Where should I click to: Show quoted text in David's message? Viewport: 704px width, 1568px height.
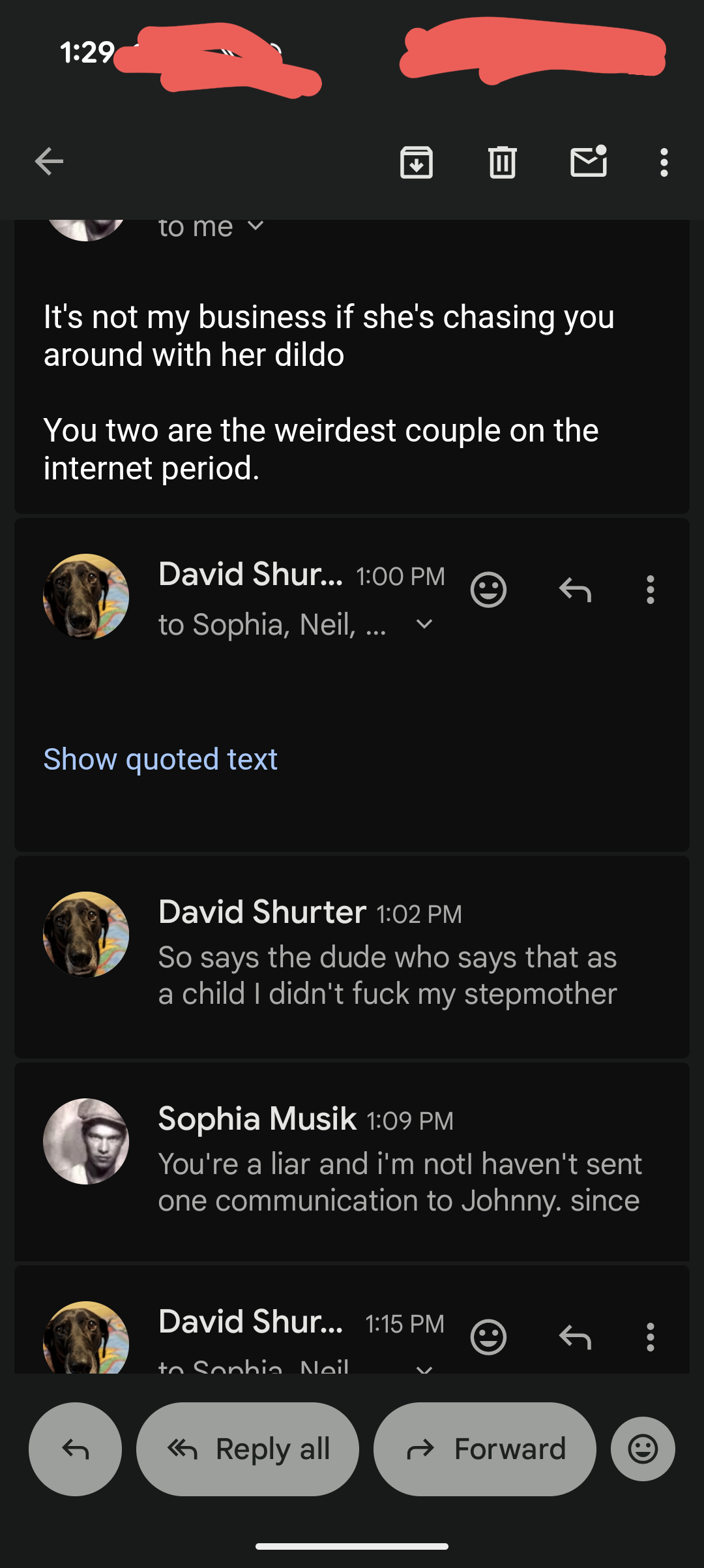click(x=160, y=759)
